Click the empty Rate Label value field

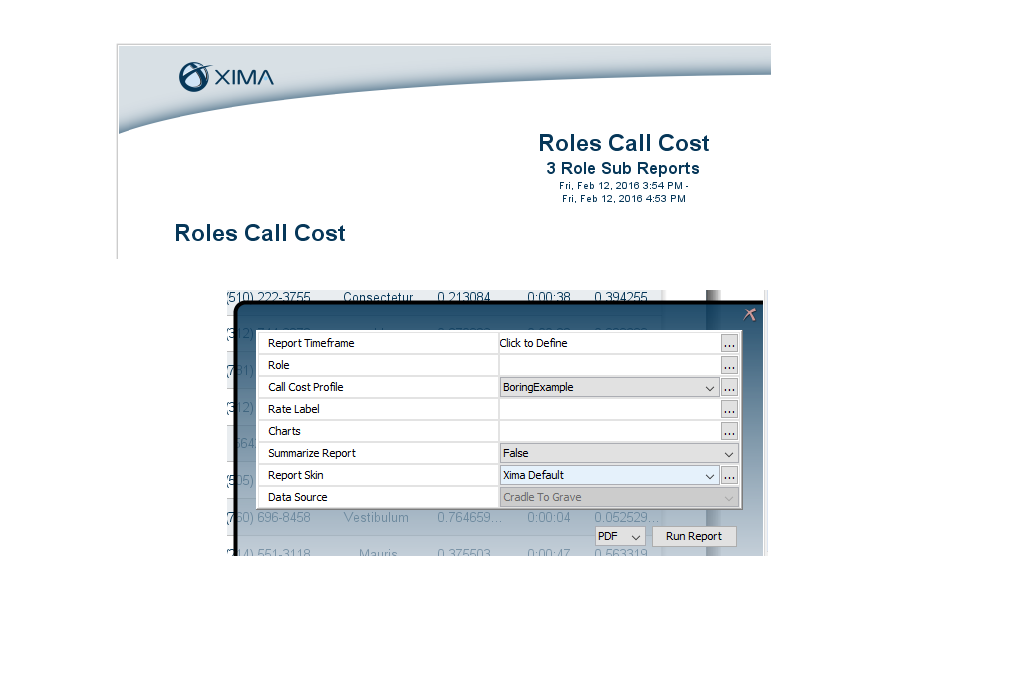(x=609, y=409)
